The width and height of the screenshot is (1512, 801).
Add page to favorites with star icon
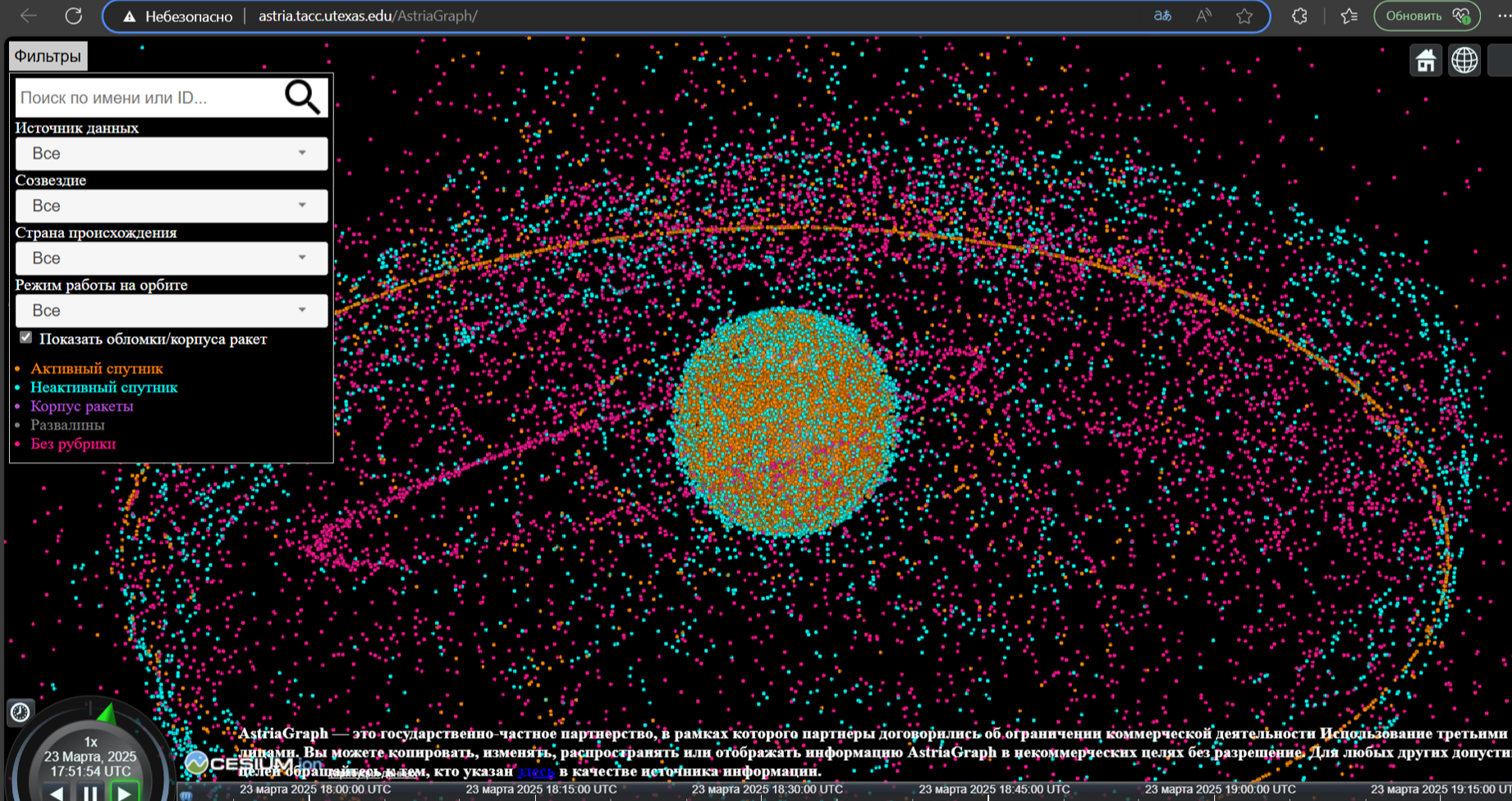pos(1244,16)
